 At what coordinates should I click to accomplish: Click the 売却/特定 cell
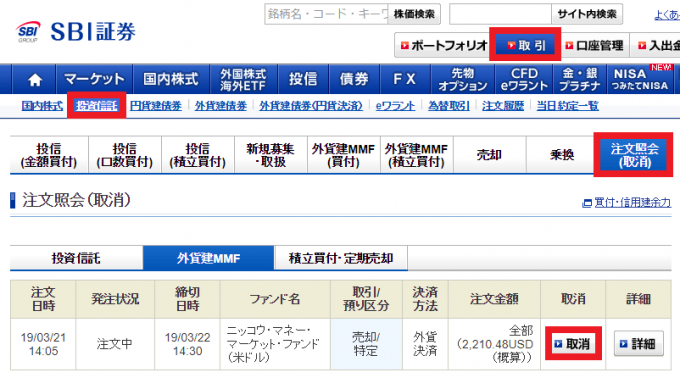click(x=366, y=344)
